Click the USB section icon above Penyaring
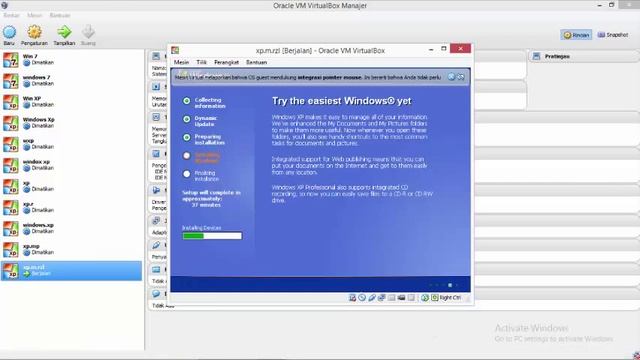This screenshot has height=360, width=640. point(156,245)
